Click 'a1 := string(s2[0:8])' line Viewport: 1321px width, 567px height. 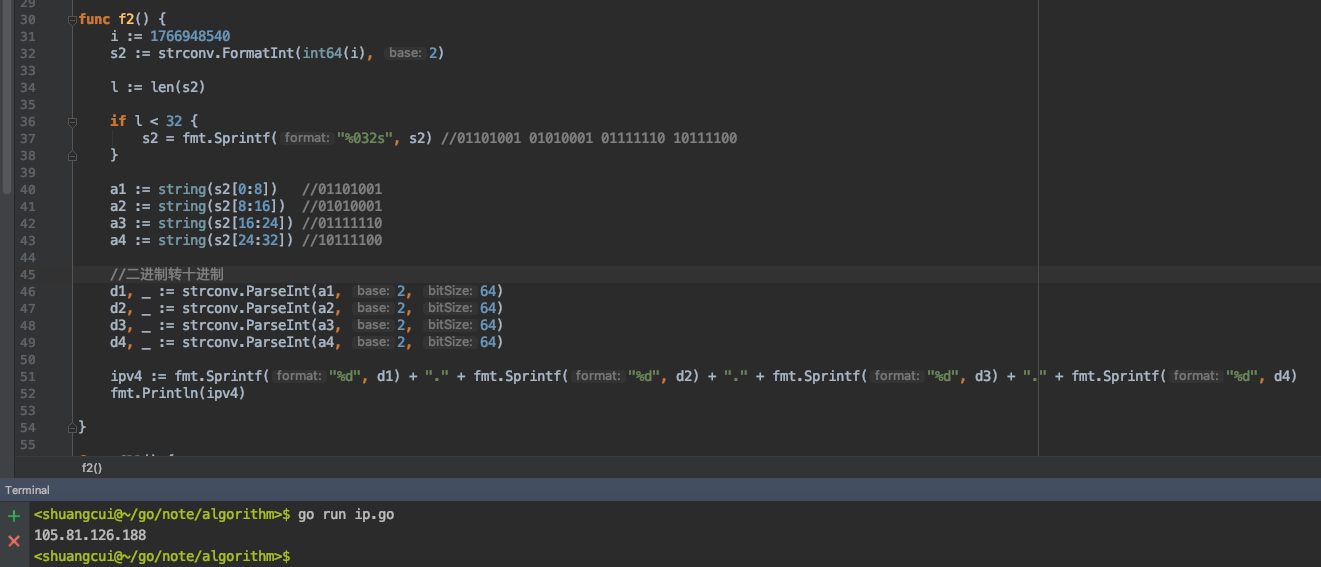(x=193, y=189)
